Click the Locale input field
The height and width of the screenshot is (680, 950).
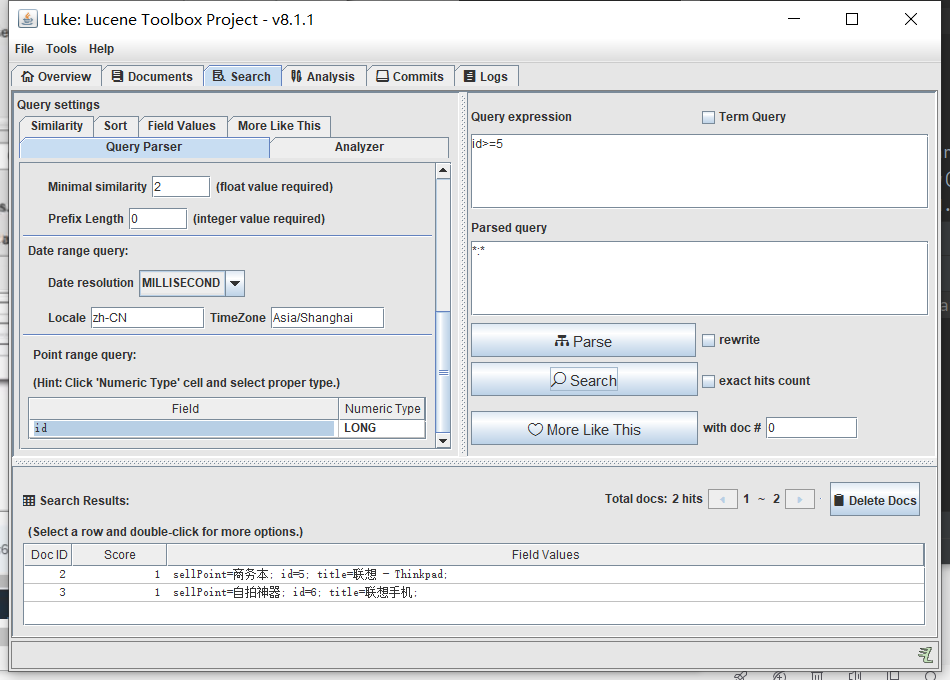point(147,318)
